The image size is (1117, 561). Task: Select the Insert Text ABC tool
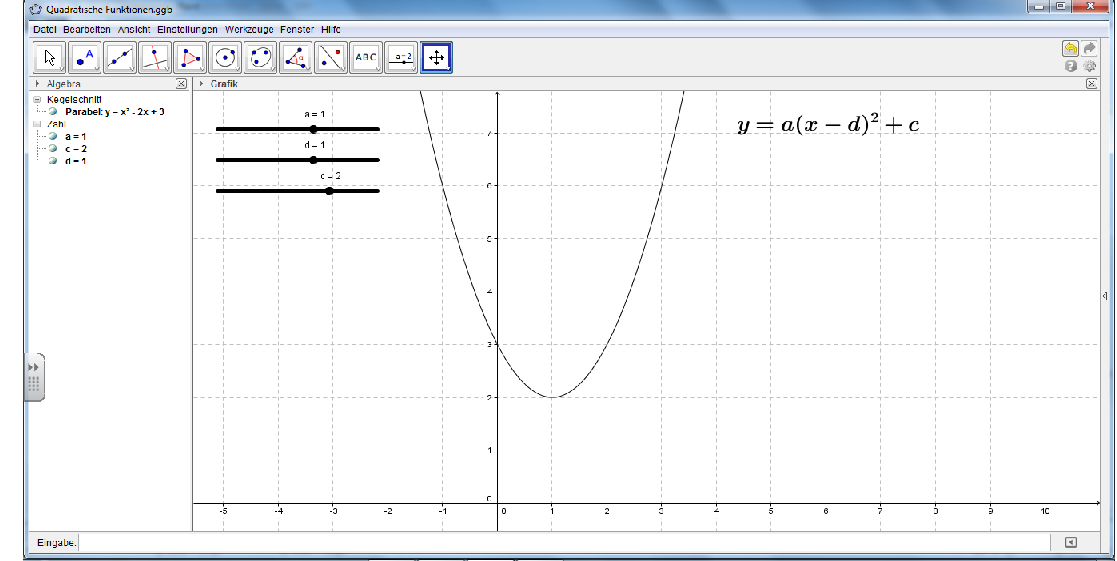[366, 58]
